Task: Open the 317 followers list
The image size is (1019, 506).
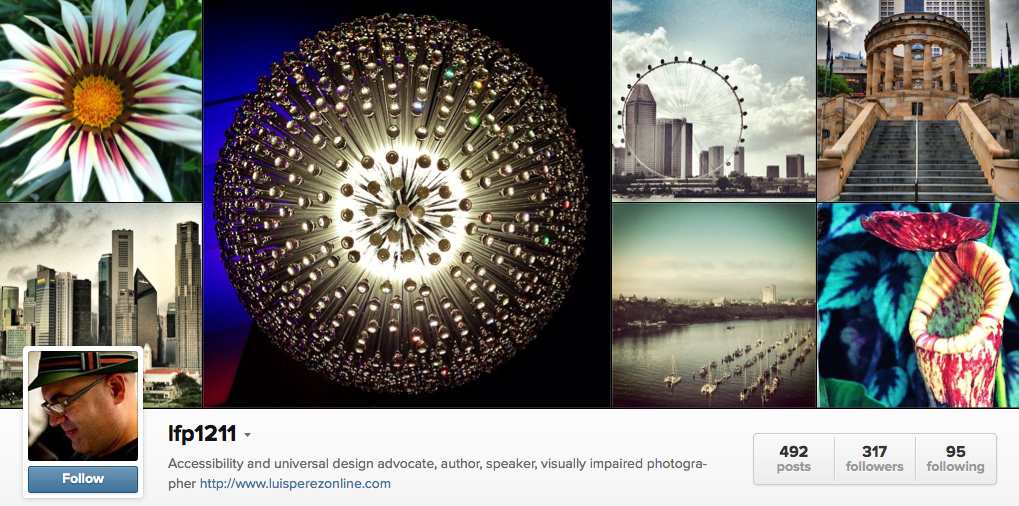Action: tap(875, 459)
